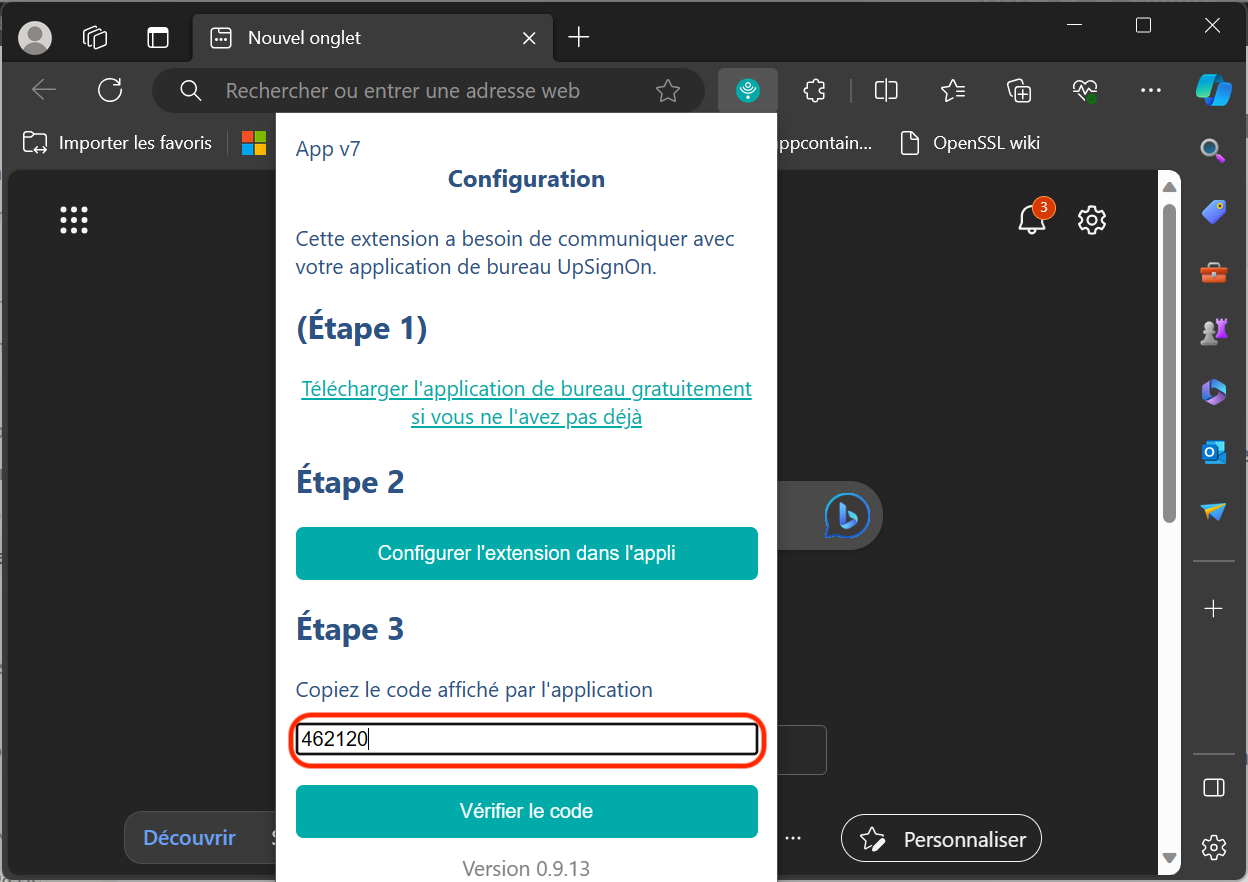Image resolution: width=1248 pixels, height=882 pixels.
Task: Toggle split screen view icon
Action: point(885,91)
